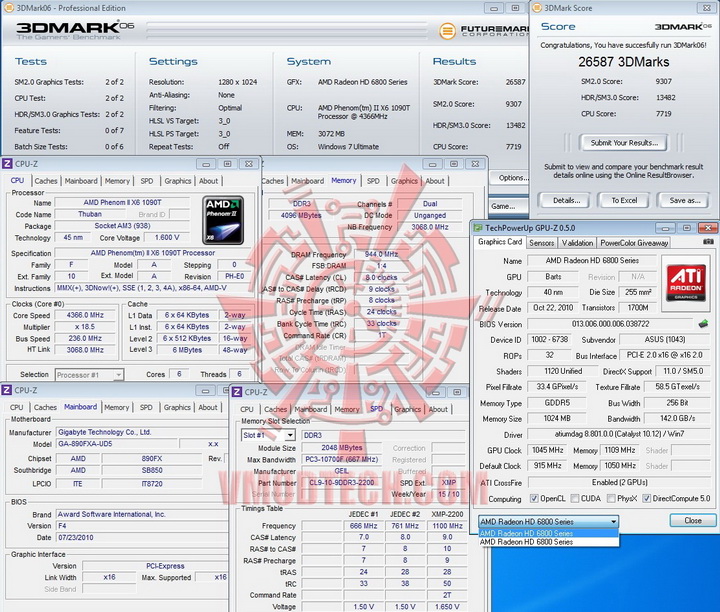The width and height of the screenshot is (720, 612).
Task: Click the To Excel button
Action: click(x=624, y=200)
